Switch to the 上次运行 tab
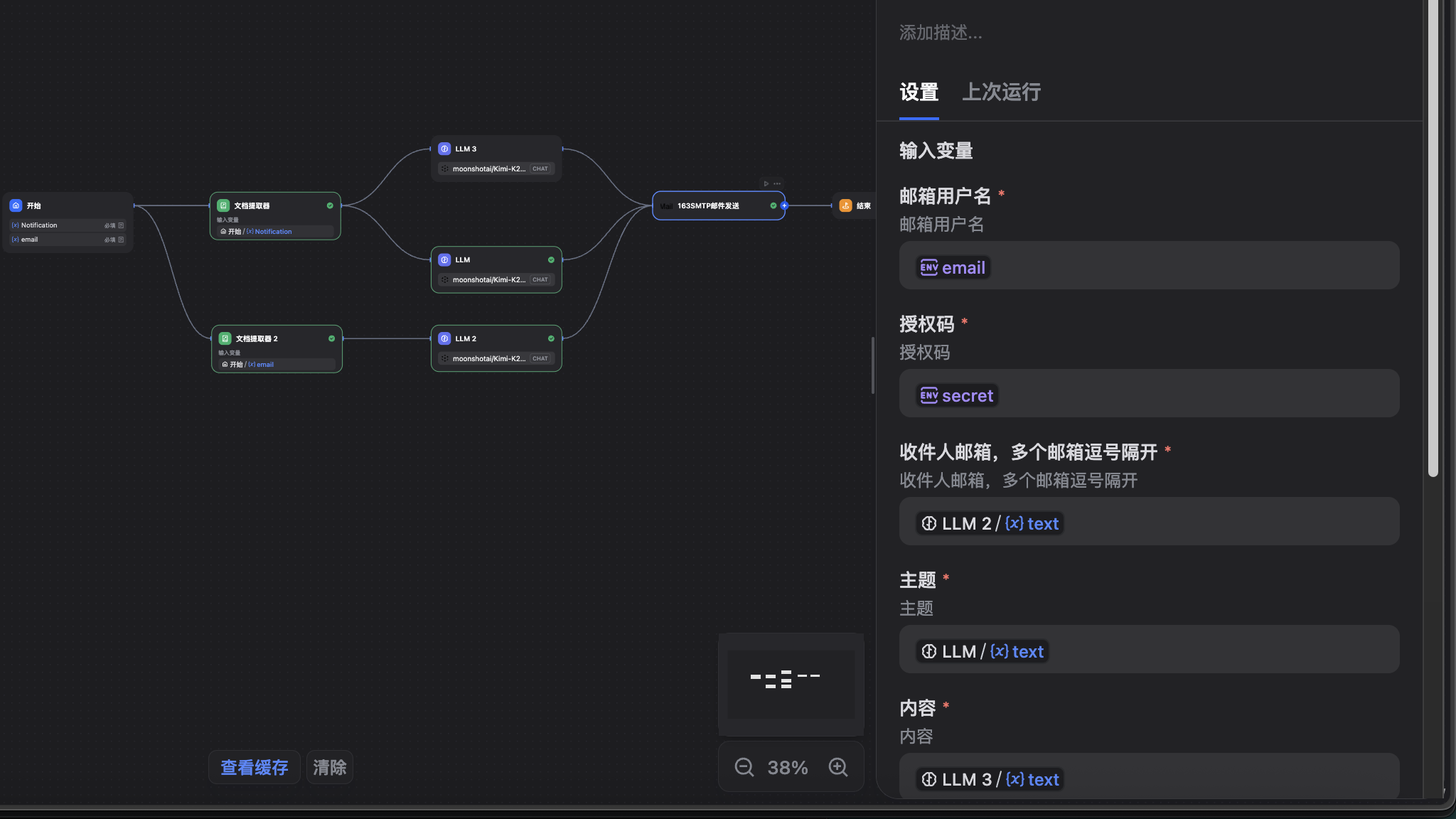The height and width of the screenshot is (819, 1456). tap(1001, 92)
